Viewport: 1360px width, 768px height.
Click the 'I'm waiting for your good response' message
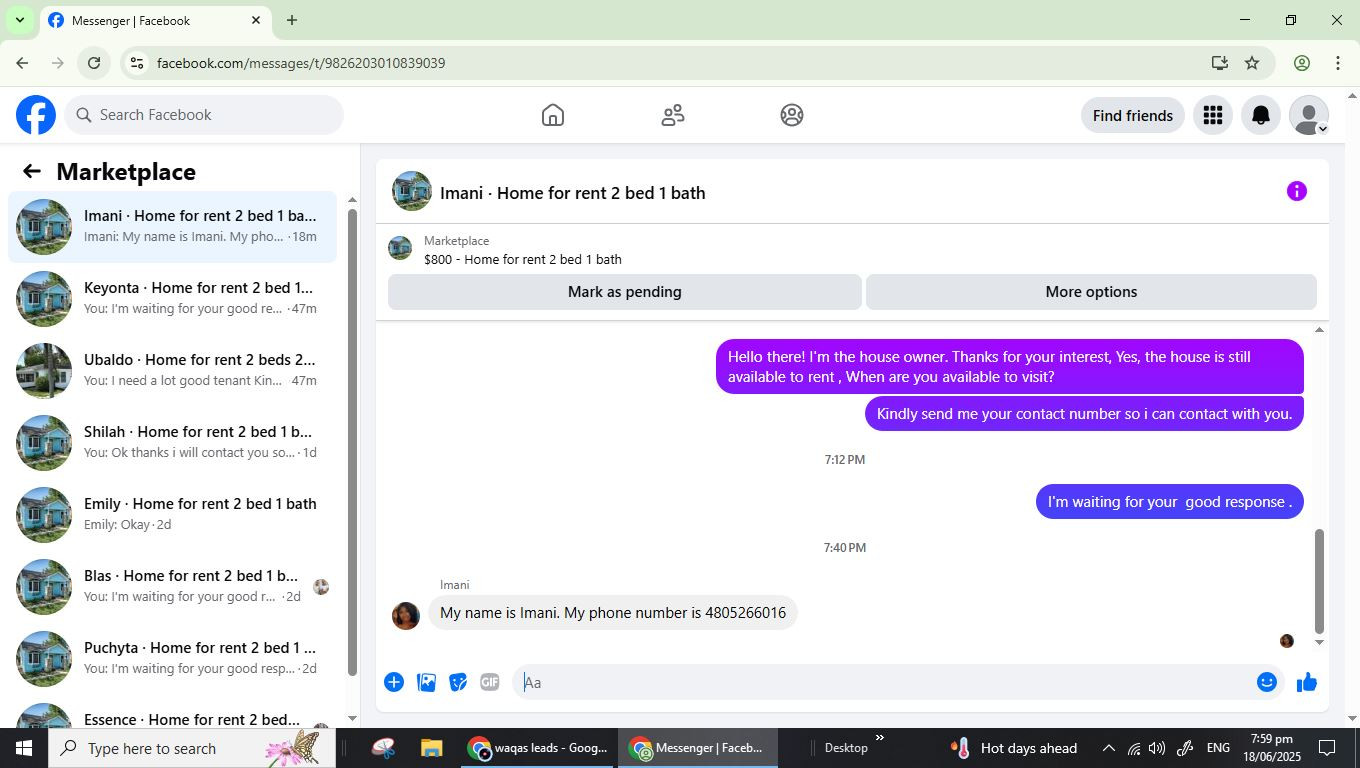click(1170, 502)
